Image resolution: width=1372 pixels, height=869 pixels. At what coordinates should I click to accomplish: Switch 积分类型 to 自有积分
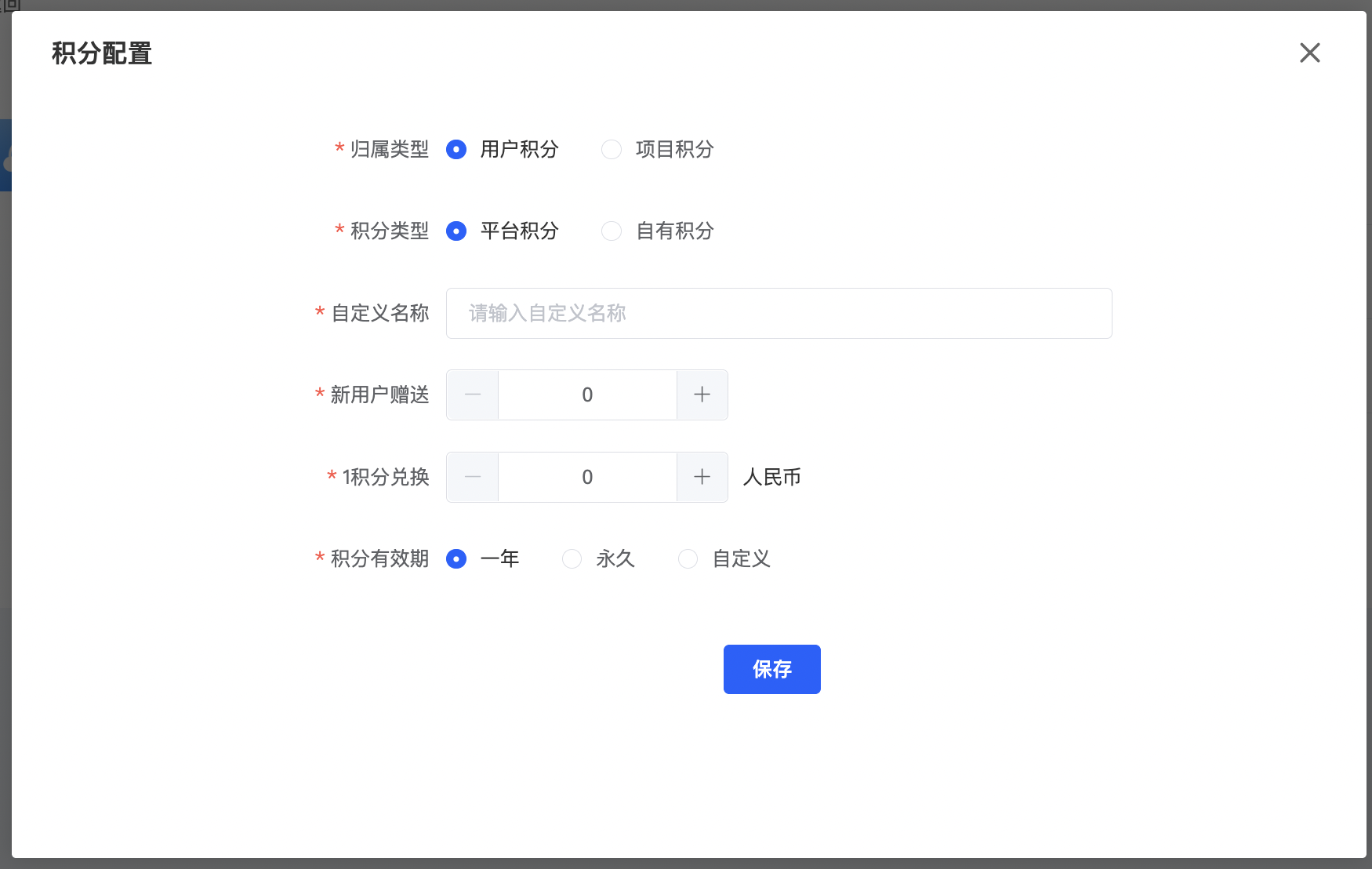(612, 231)
